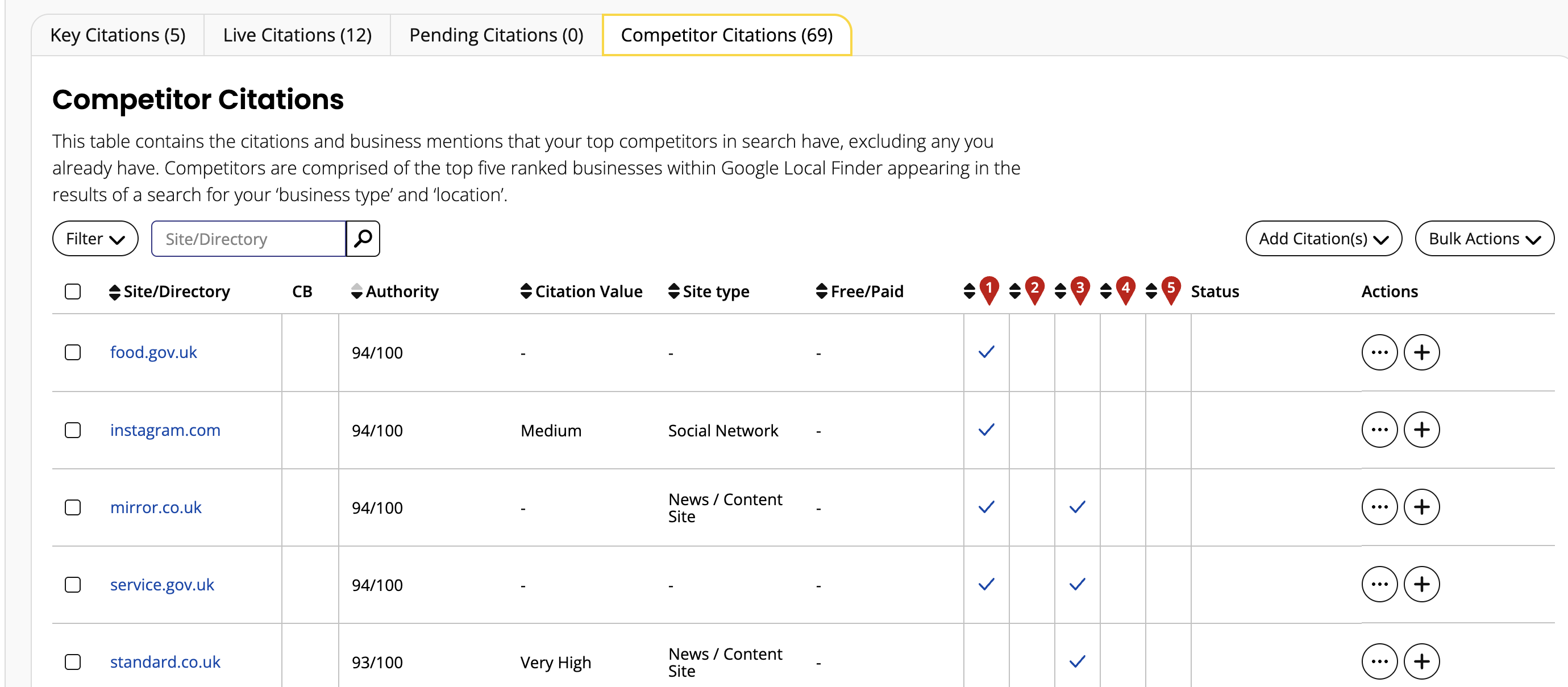This screenshot has height=687, width=1568.
Task: Add instagram.com citation with plus icon
Action: pos(1421,430)
